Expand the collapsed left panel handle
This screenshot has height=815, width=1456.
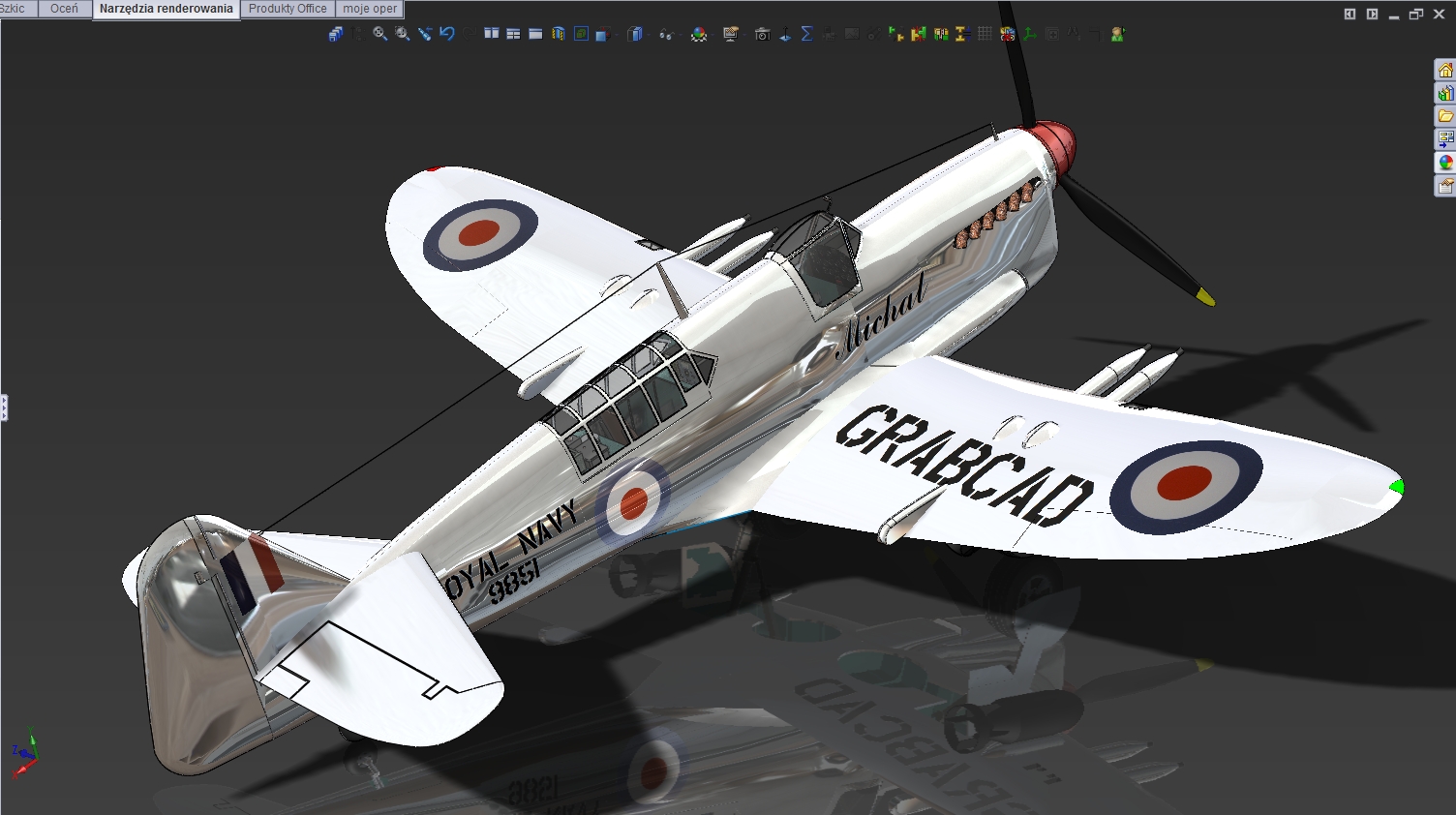point(4,407)
